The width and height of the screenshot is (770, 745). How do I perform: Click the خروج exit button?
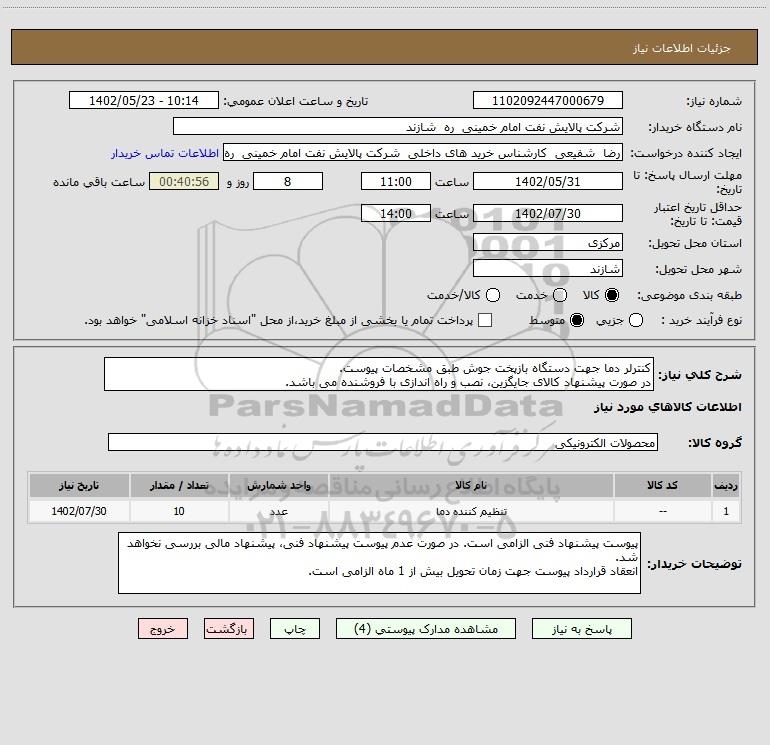(163, 629)
